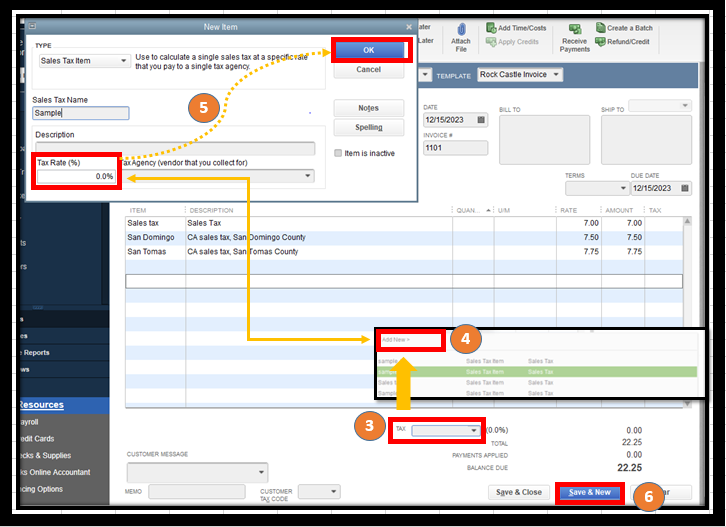Select the San Domingo item cell

pyautogui.click(x=156, y=238)
